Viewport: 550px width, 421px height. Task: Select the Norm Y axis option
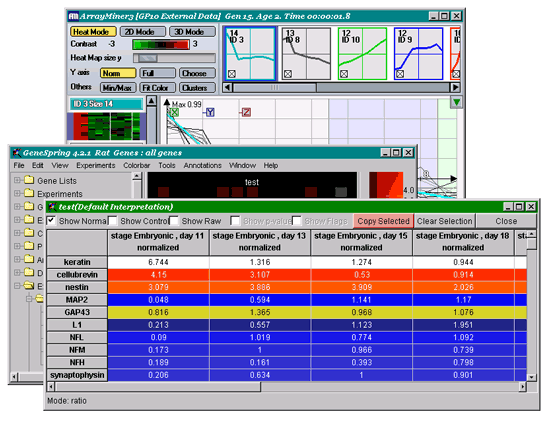point(118,73)
